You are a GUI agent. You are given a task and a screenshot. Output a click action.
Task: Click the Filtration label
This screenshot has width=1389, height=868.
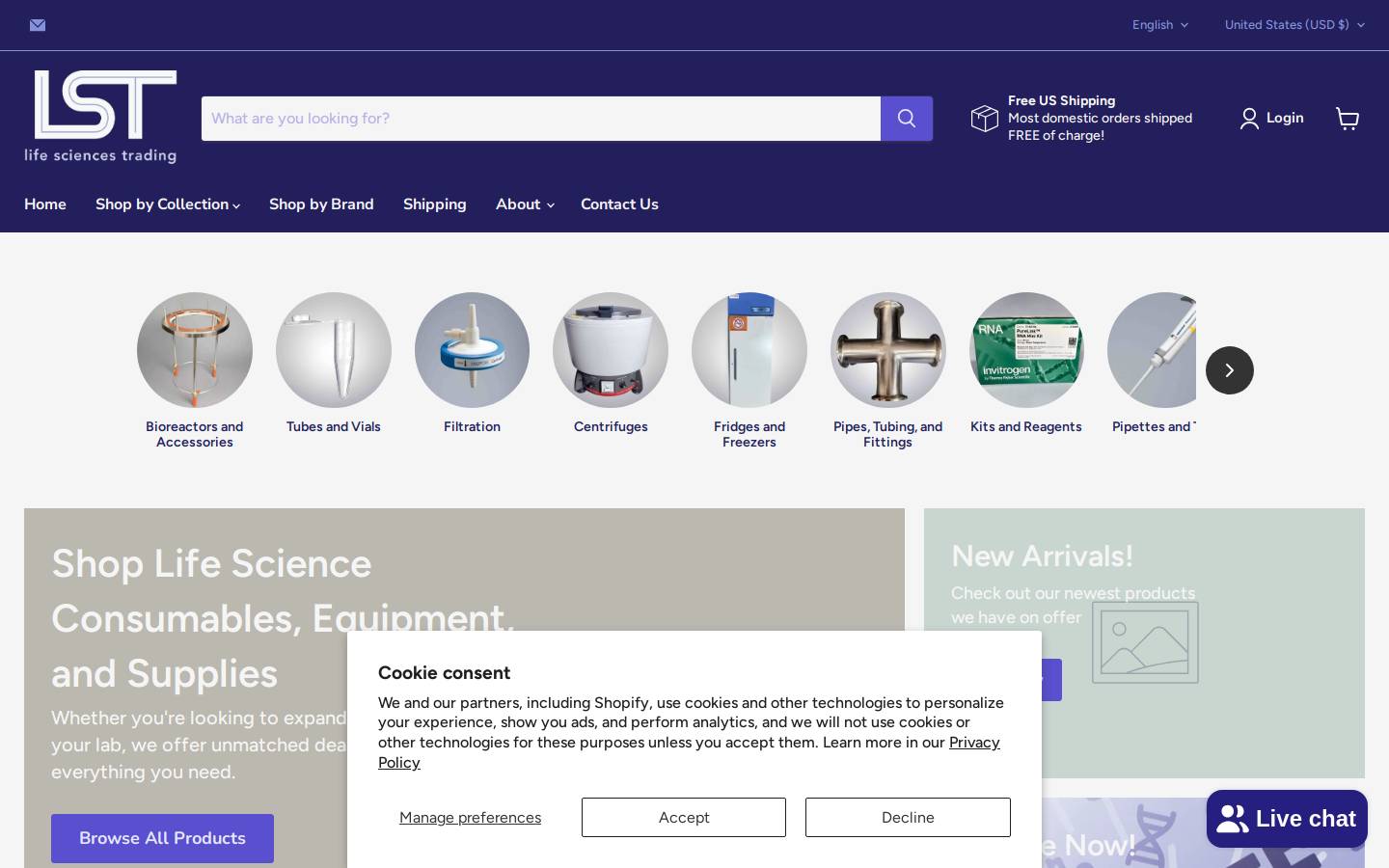point(472,426)
